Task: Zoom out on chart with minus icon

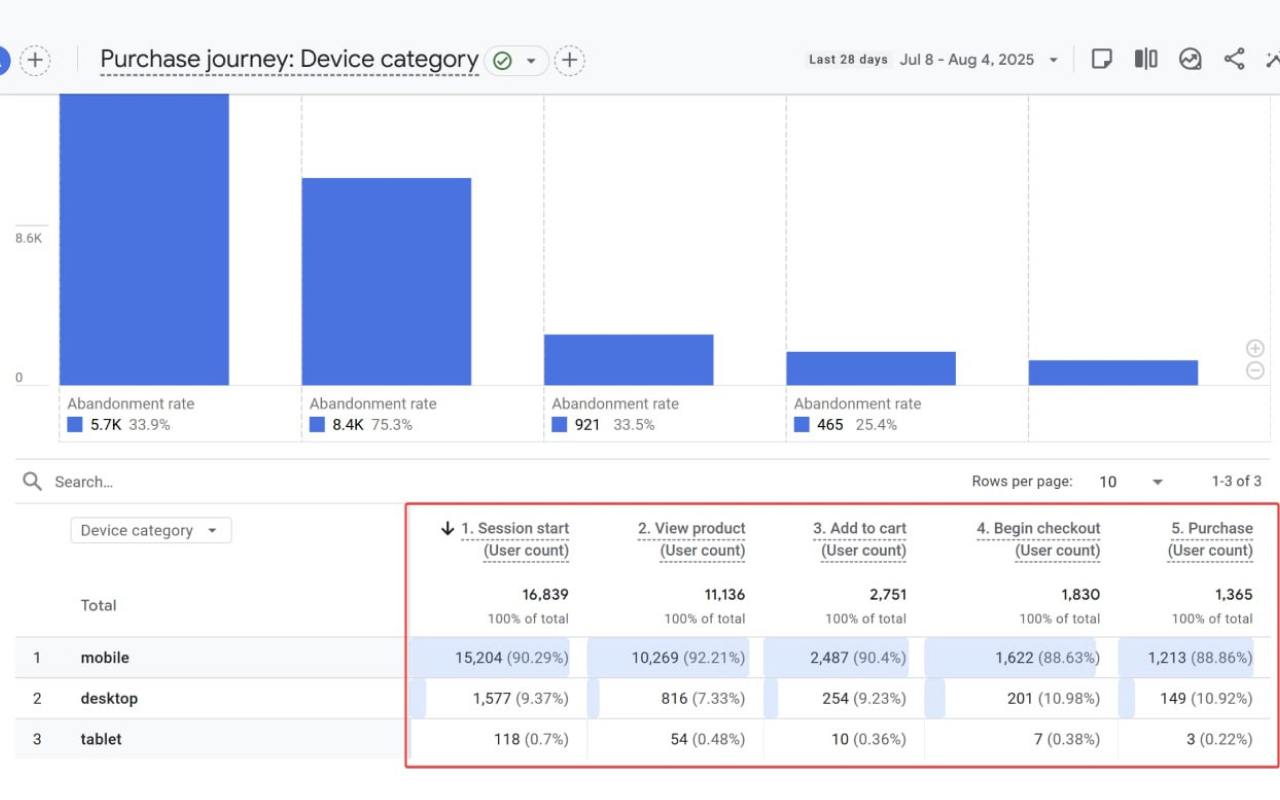Action: 1255,371
